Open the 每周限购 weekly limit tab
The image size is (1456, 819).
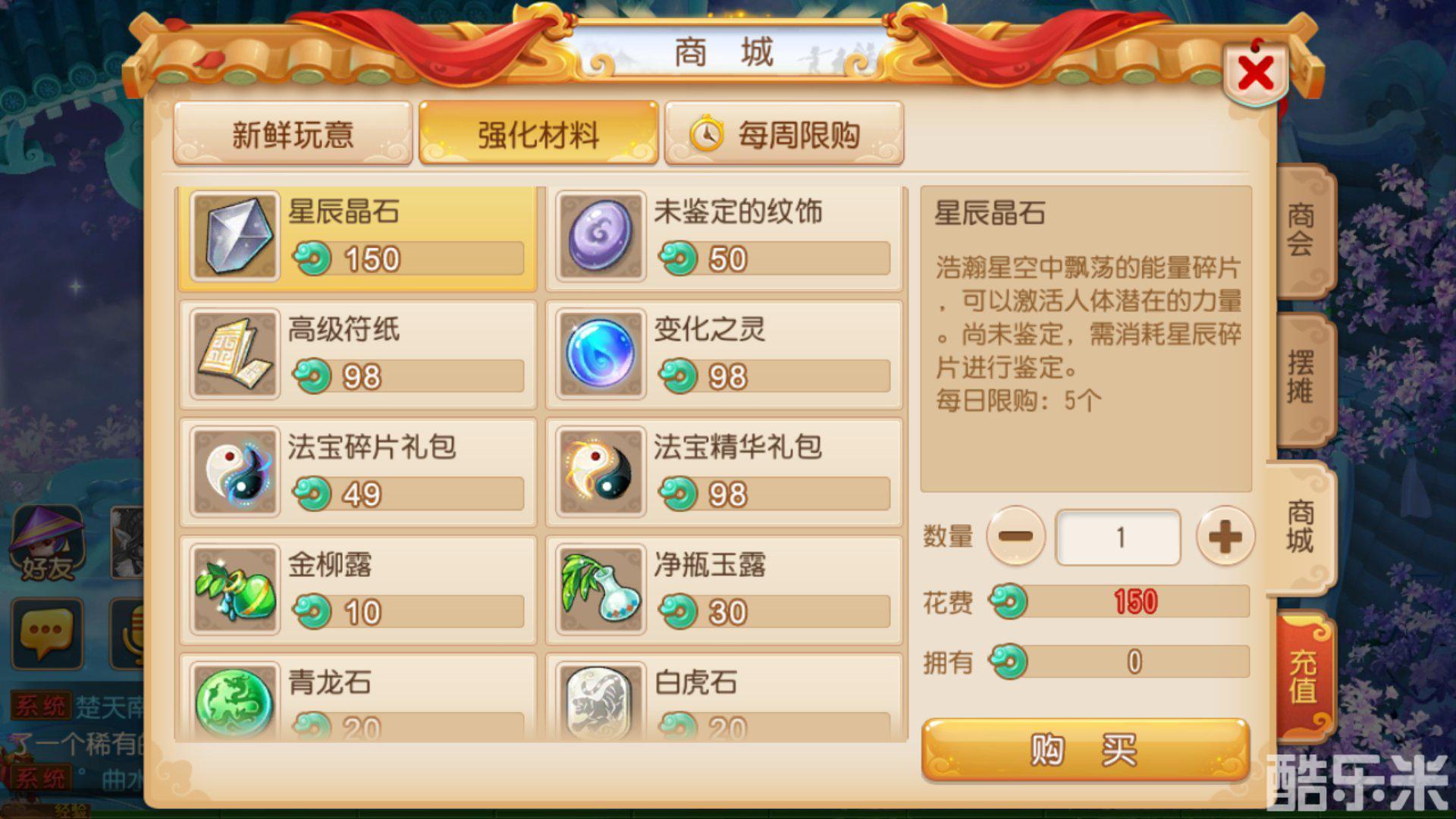coord(784,134)
